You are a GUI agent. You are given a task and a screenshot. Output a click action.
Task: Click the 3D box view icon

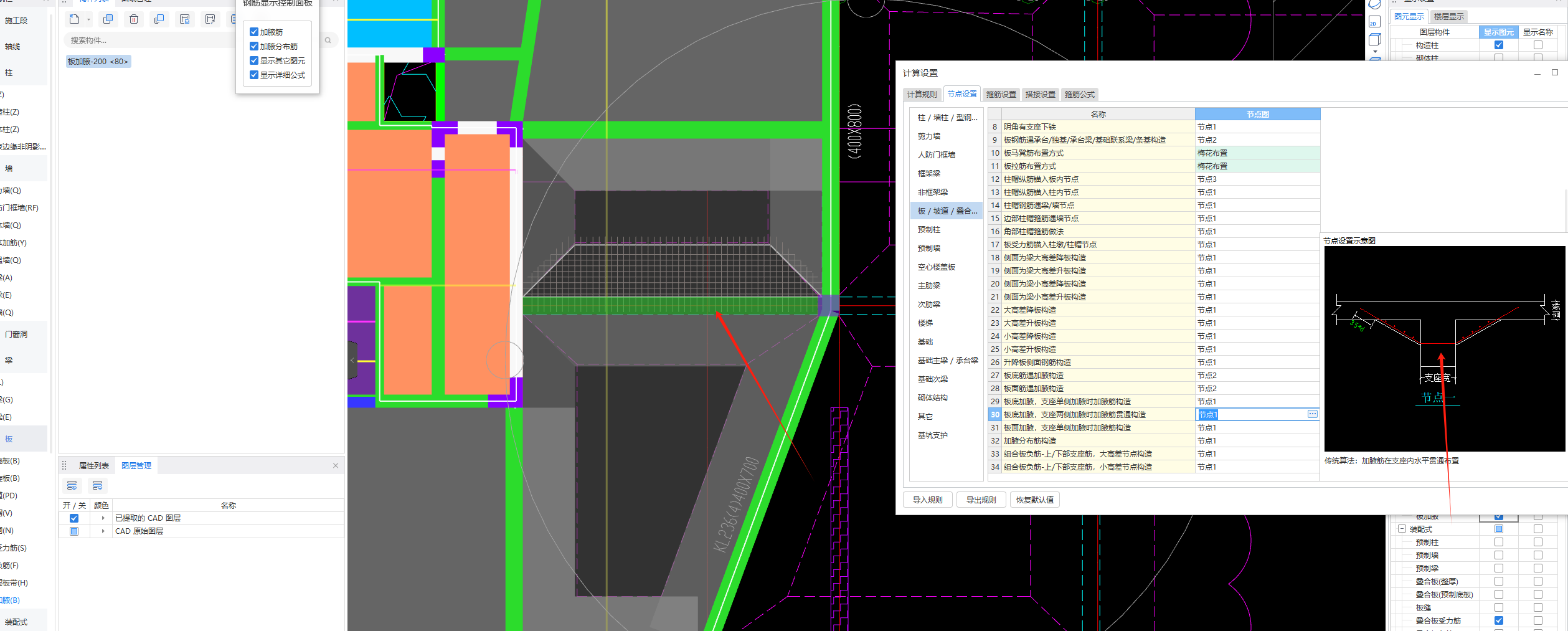point(1375,39)
